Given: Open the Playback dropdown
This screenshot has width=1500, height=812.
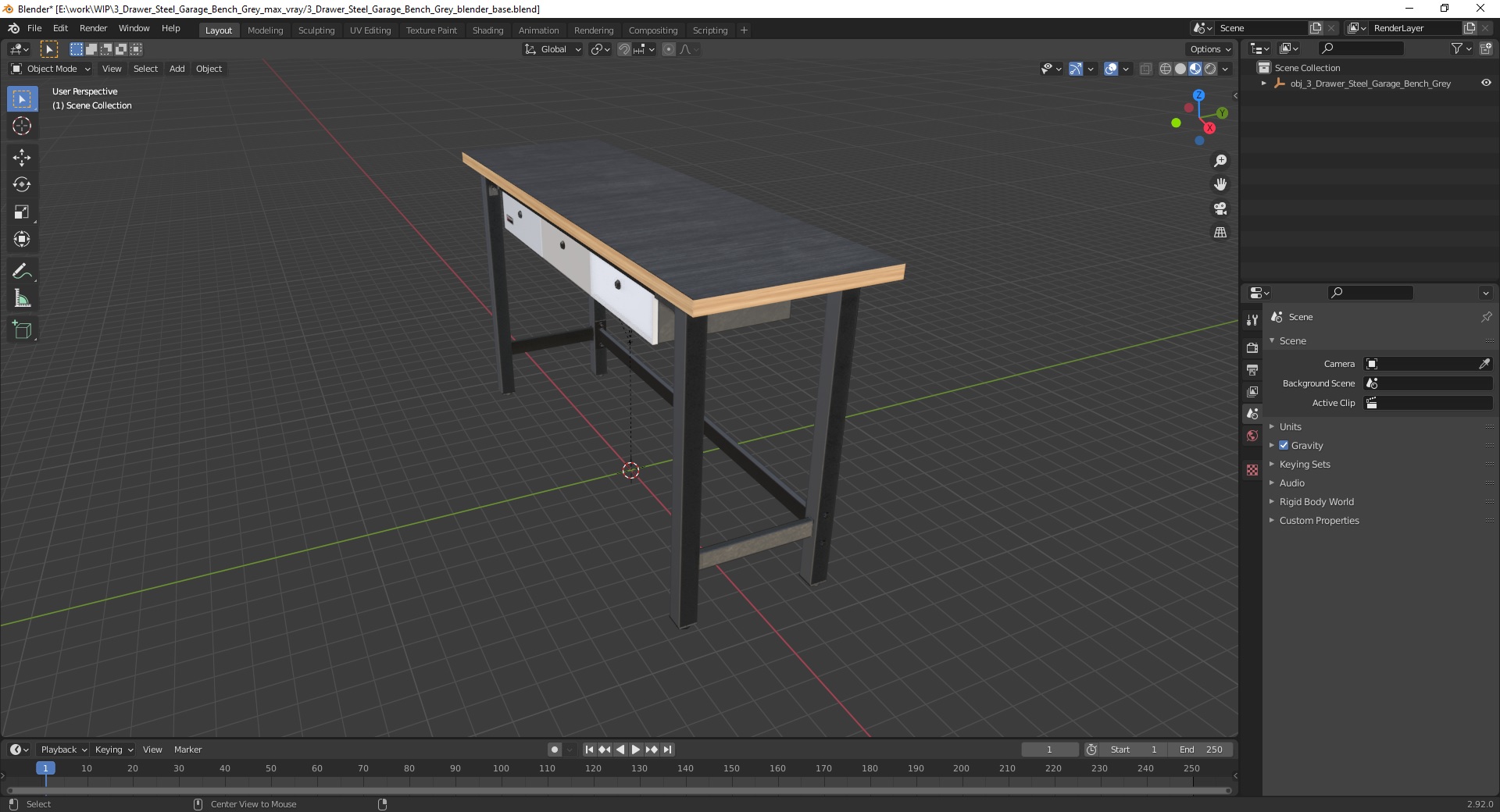Looking at the screenshot, I should coord(63,750).
